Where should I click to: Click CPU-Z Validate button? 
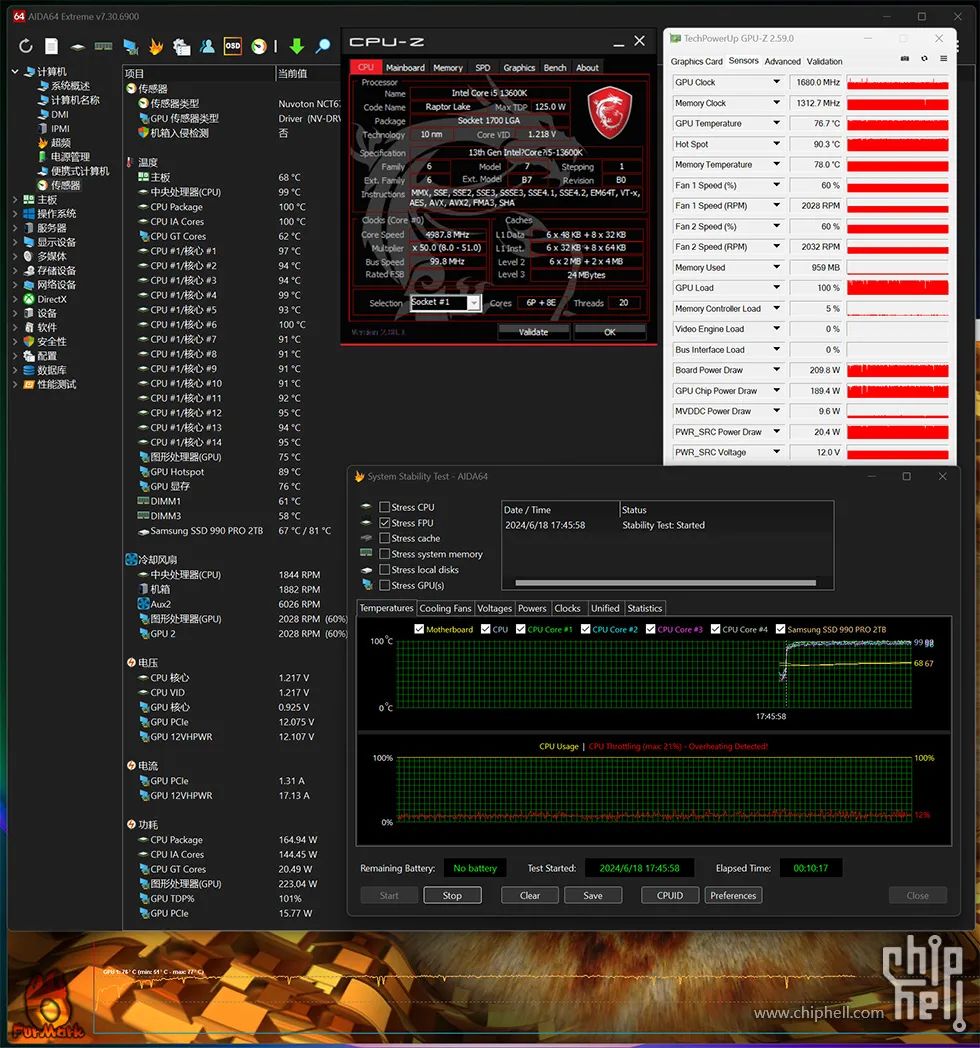pyautogui.click(x=533, y=332)
